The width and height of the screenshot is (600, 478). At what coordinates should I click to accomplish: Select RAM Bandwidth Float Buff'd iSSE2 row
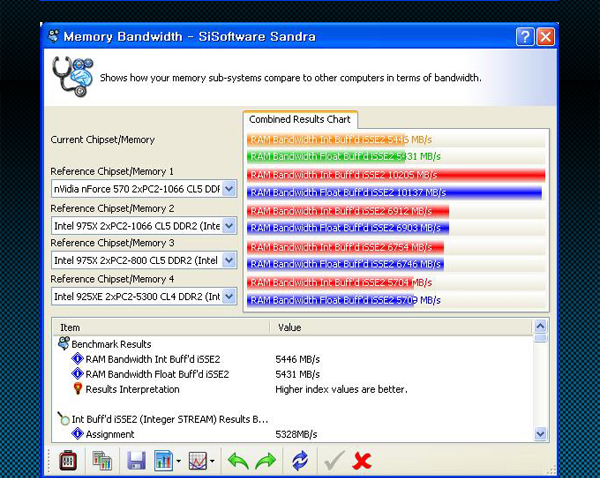pyautogui.click(x=292, y=374)
